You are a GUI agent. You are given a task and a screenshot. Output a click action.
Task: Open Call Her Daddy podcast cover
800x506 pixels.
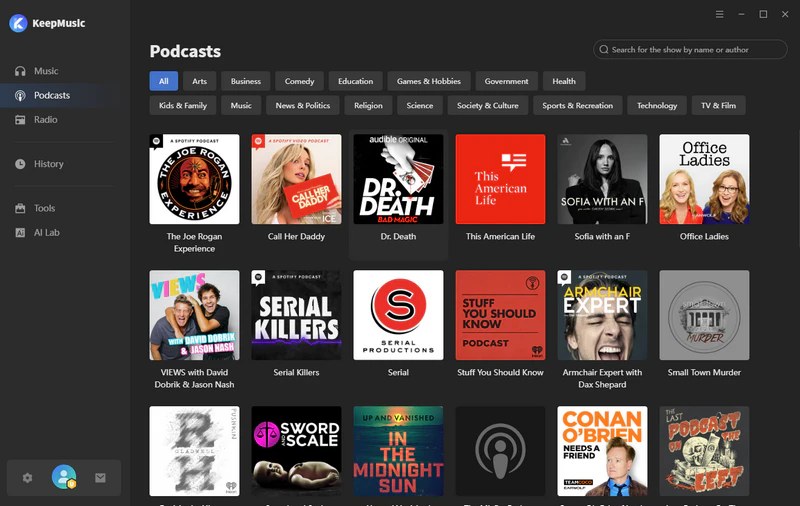(x=296, y=179)
